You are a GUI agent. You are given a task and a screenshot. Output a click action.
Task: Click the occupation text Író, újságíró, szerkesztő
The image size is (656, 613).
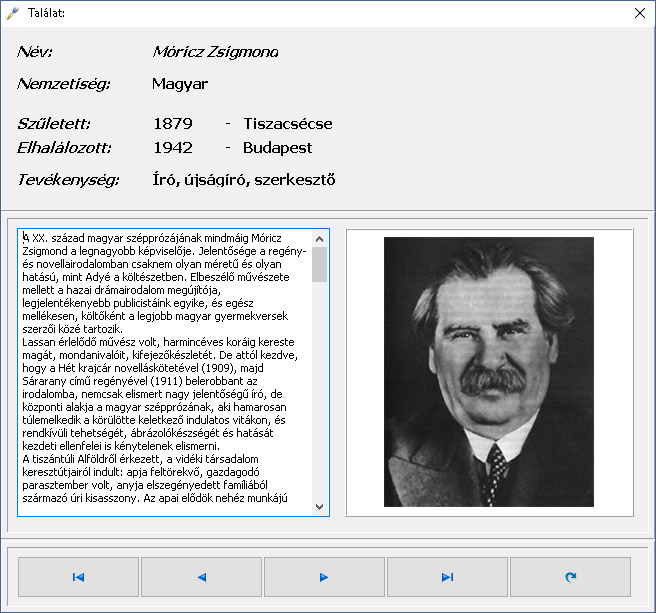(244, 180)
